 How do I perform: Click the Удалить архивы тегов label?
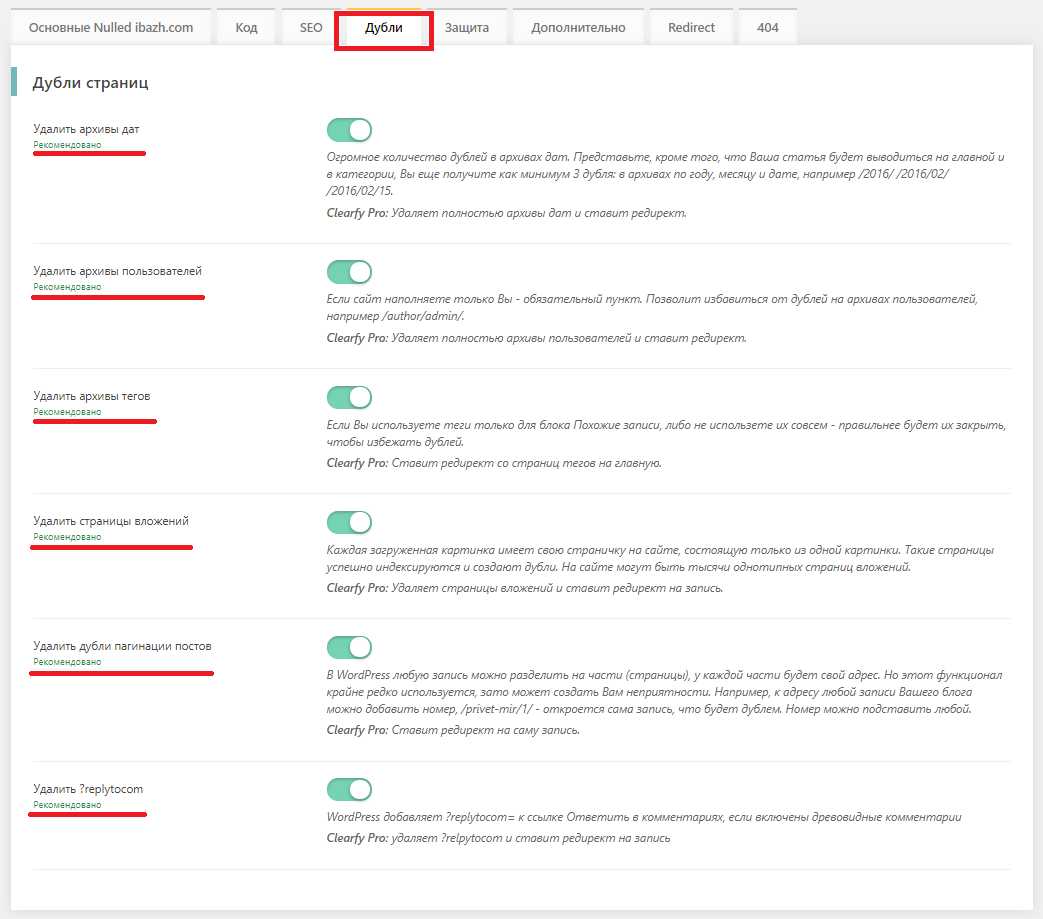pos(92,396)
